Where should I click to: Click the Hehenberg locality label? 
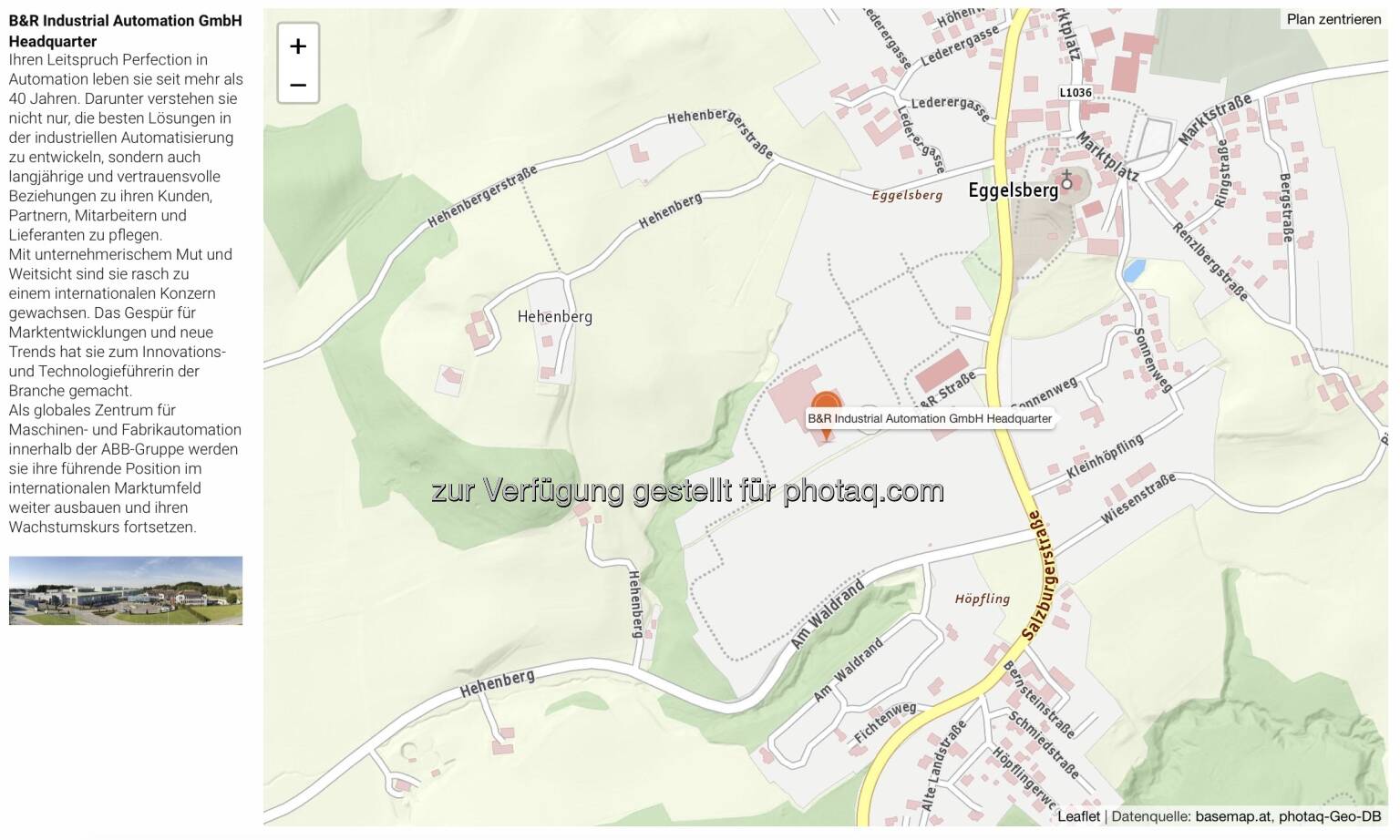point(554,316)
